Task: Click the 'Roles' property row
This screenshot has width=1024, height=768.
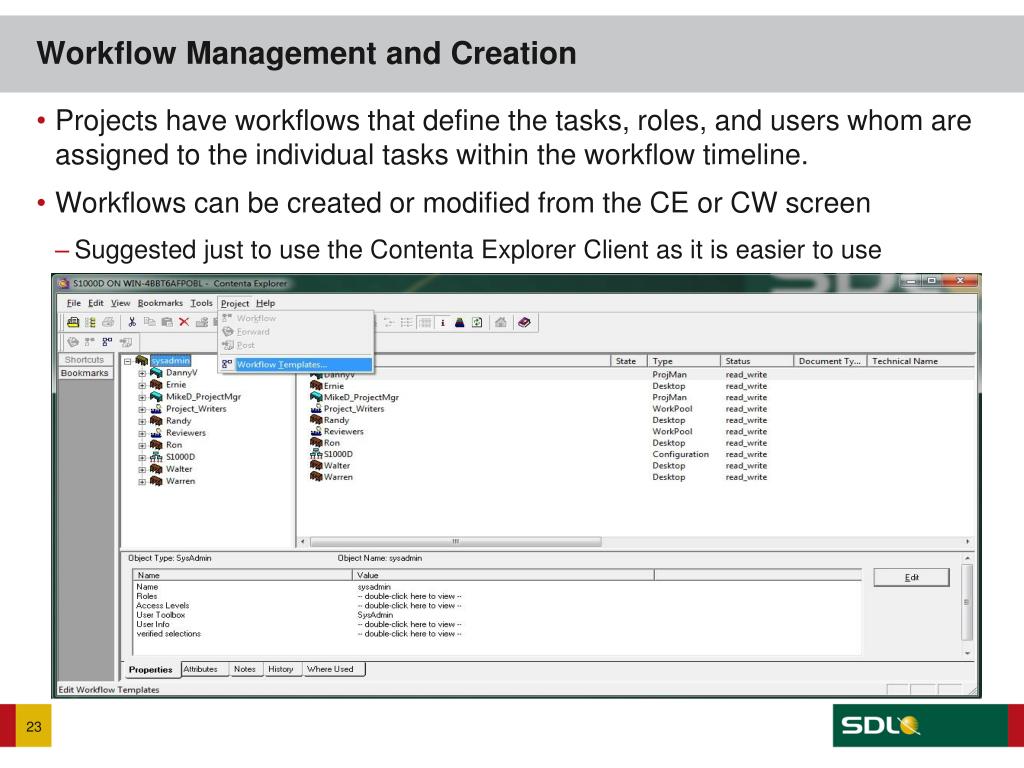Action: tap(496, 596)
